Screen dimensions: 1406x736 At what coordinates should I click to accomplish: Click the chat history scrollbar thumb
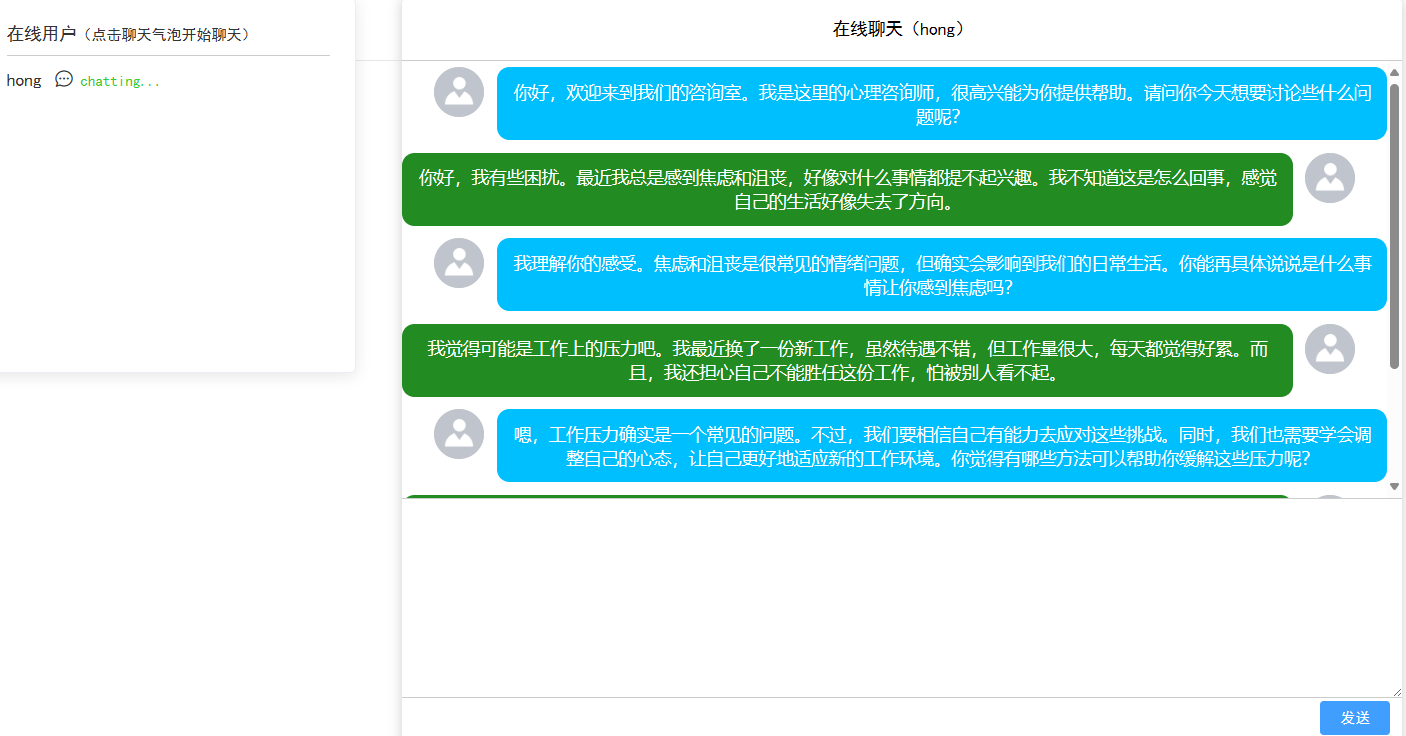pyautogui.click(x=1395, y=226)
